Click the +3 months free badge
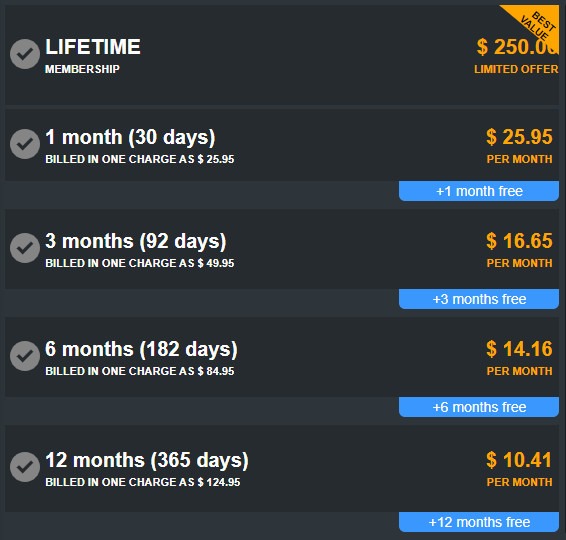This screenshot has height=540, width=566. tap(479, 299)
